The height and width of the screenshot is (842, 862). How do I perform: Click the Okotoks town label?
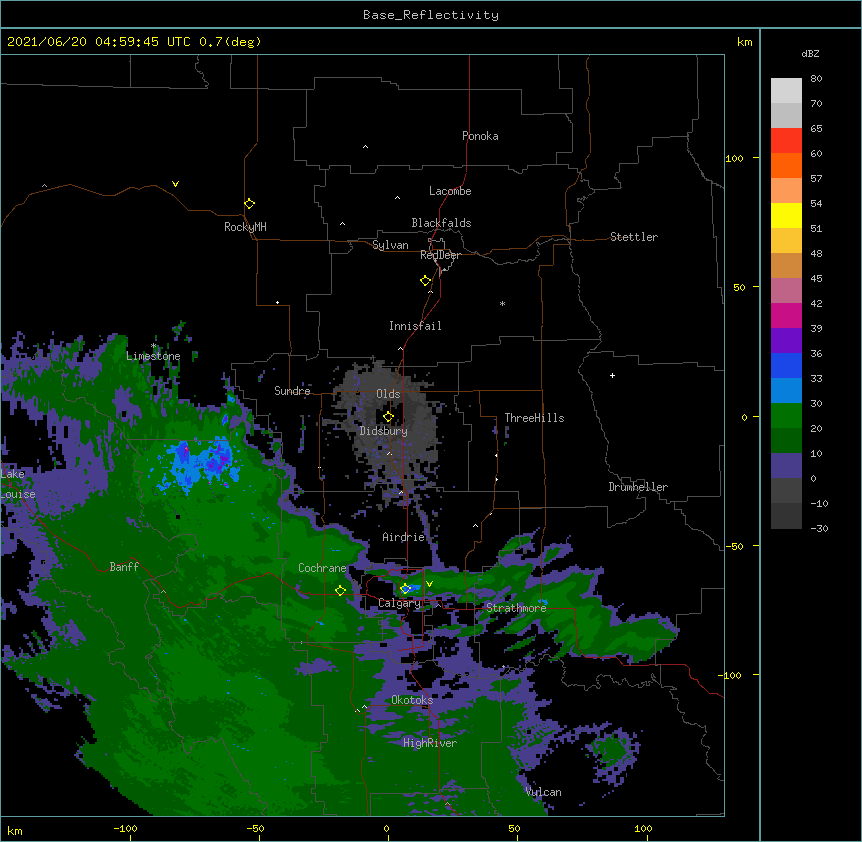pyautogui.click(x=412, y=700)
